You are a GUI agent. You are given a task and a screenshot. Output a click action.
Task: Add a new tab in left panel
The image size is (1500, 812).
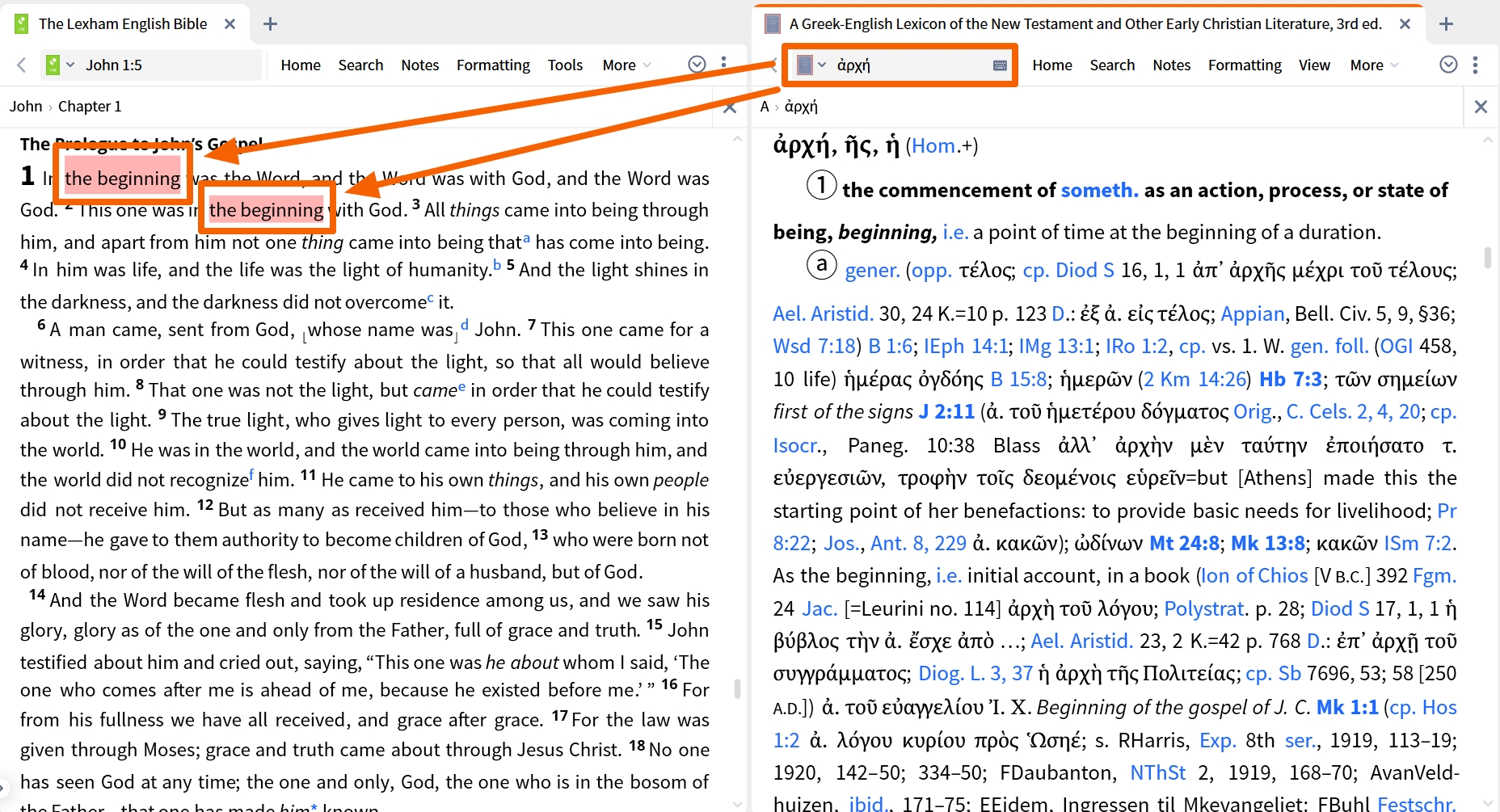coord(270,24)
